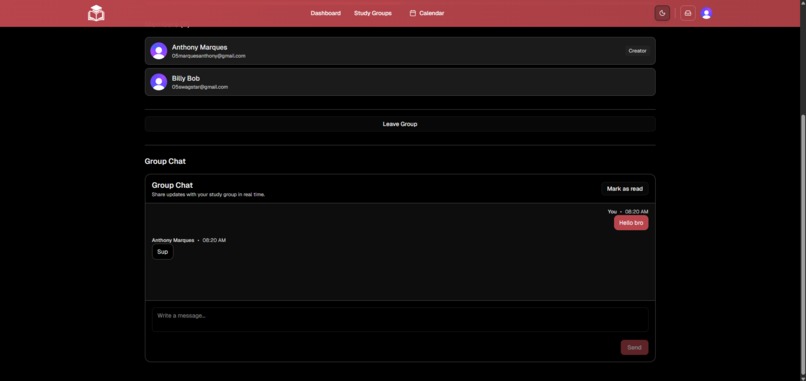This screenshot has height=381, width=806.
Task: Mark chat messages as read
Action: click(x=625, y=189)
